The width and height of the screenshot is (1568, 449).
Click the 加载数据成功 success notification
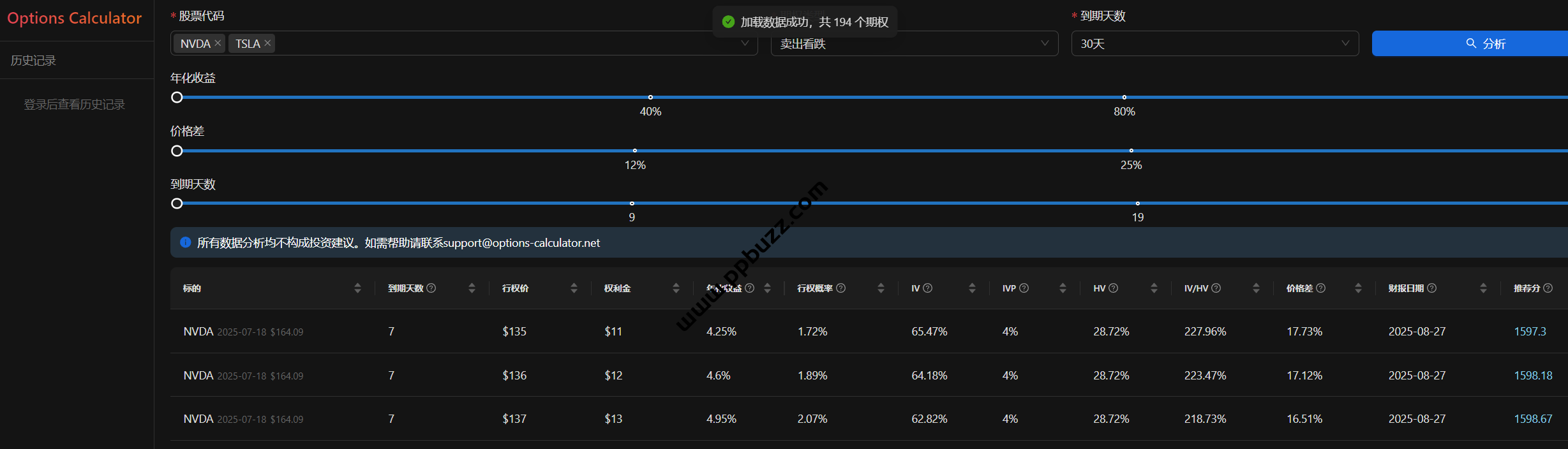click(x=805, y=22)
